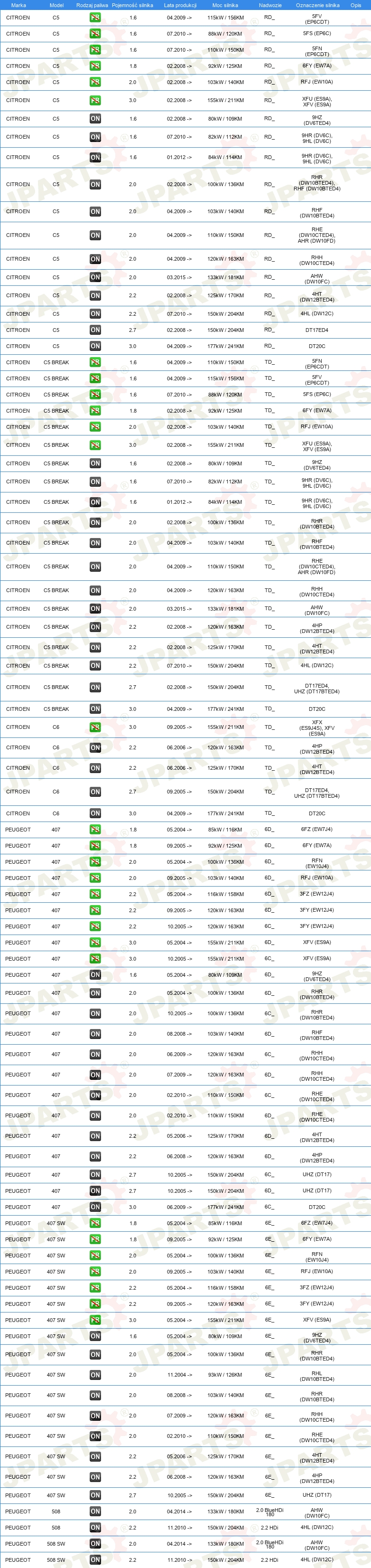The width and height of the screenshot is (371, 1568).
Task: Click the Oznaczenie silnika column header
Action: (x=317, y=5)
